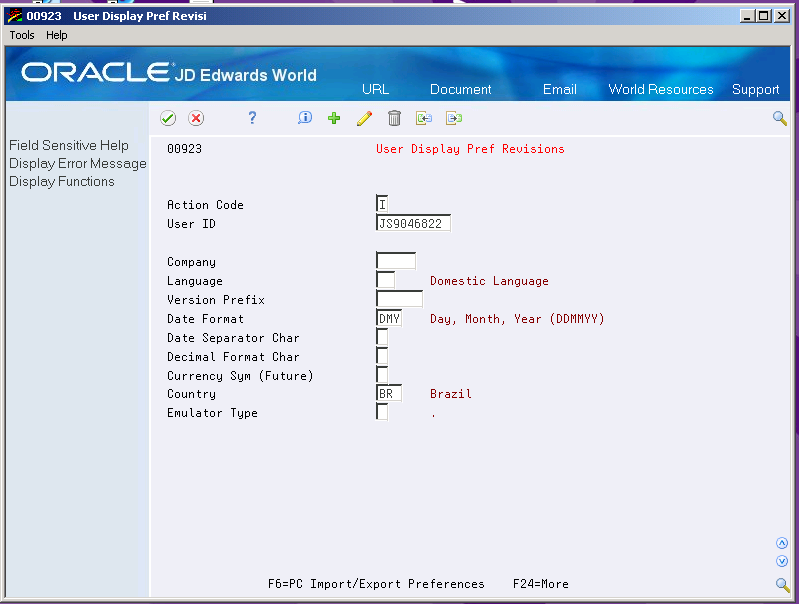
Task: Focus the Company input field
Action: [396, 260]
